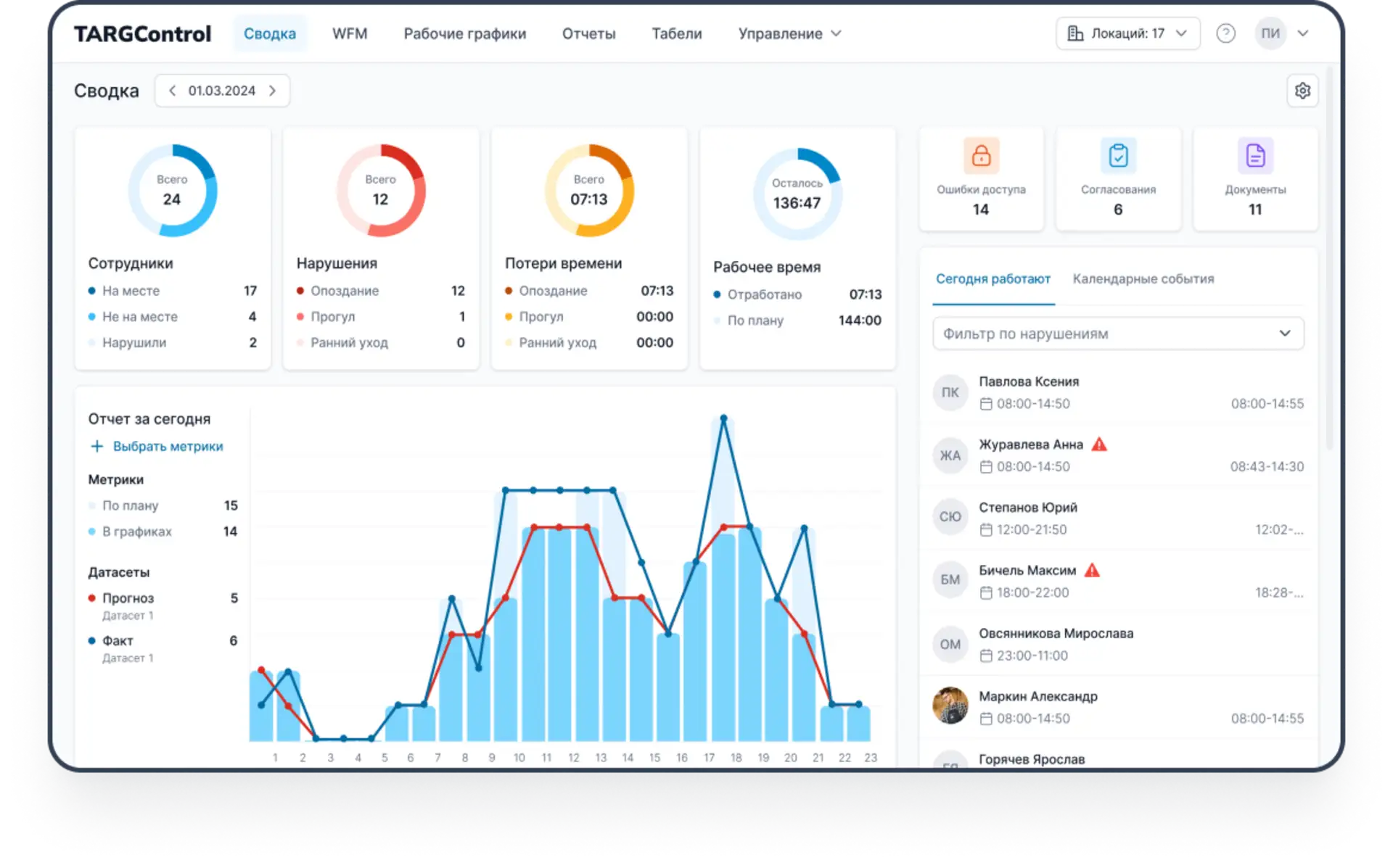Go to the next date with right arrow

[x=273, y=90]
